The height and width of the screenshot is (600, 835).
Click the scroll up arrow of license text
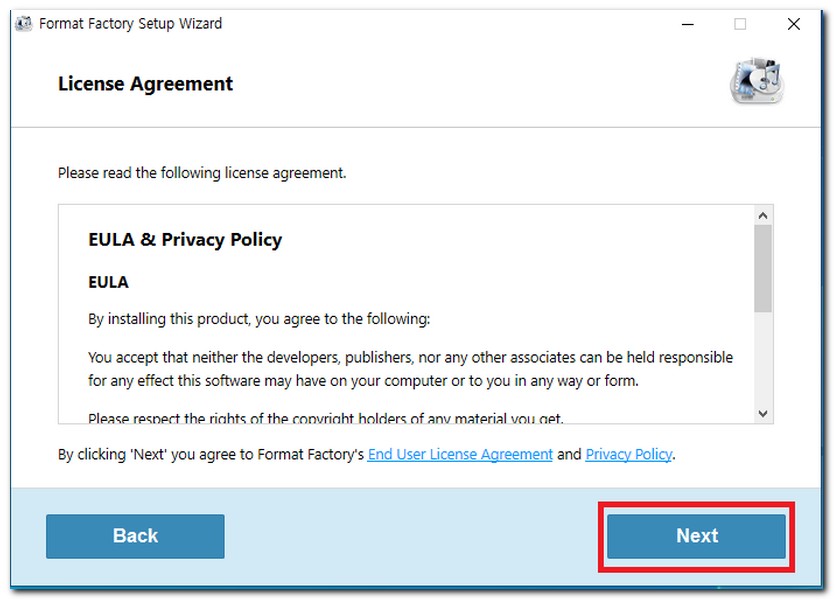pos(763,215)
